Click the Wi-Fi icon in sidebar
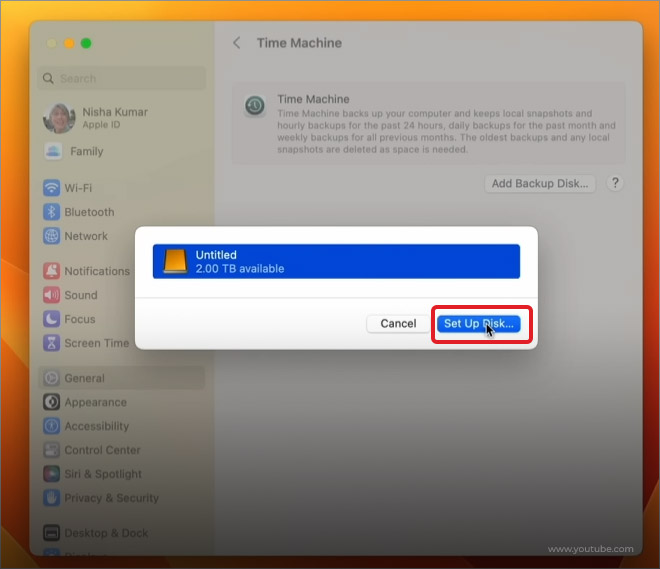The height and width of the screenshot is (569, 660). tap(51, 188)
